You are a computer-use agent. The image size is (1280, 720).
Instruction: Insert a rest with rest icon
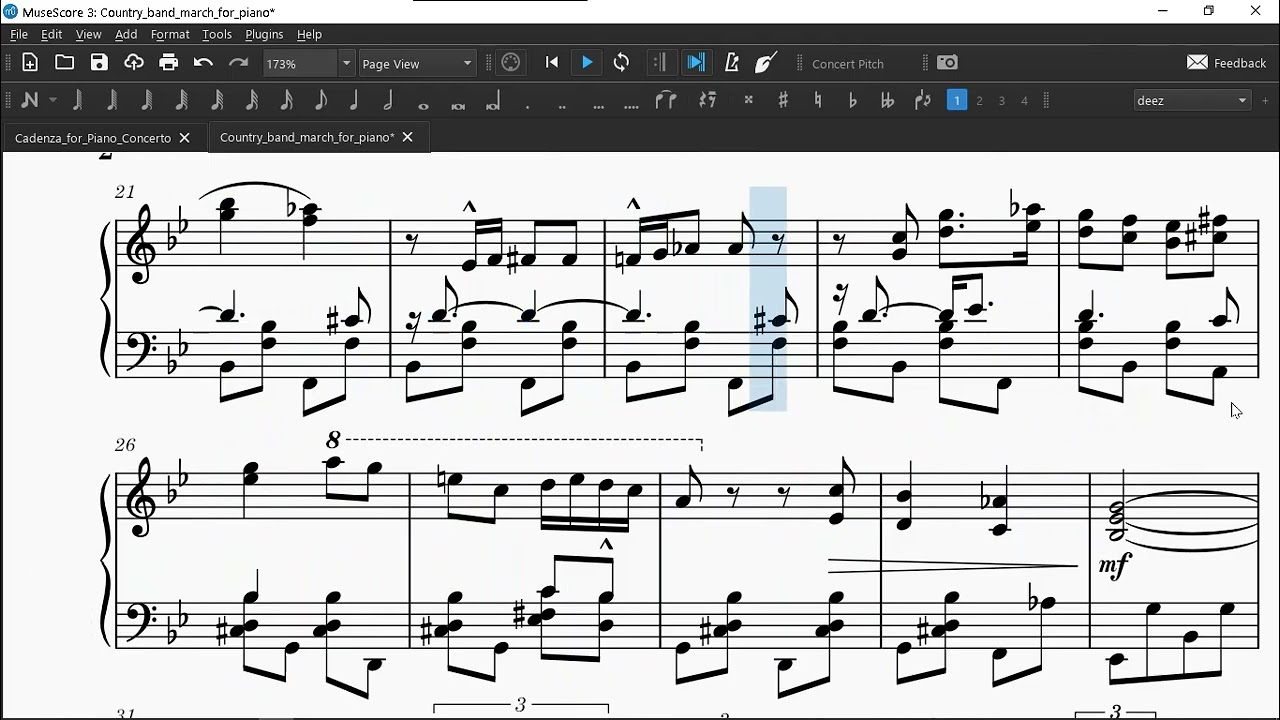tap(707, 100)
